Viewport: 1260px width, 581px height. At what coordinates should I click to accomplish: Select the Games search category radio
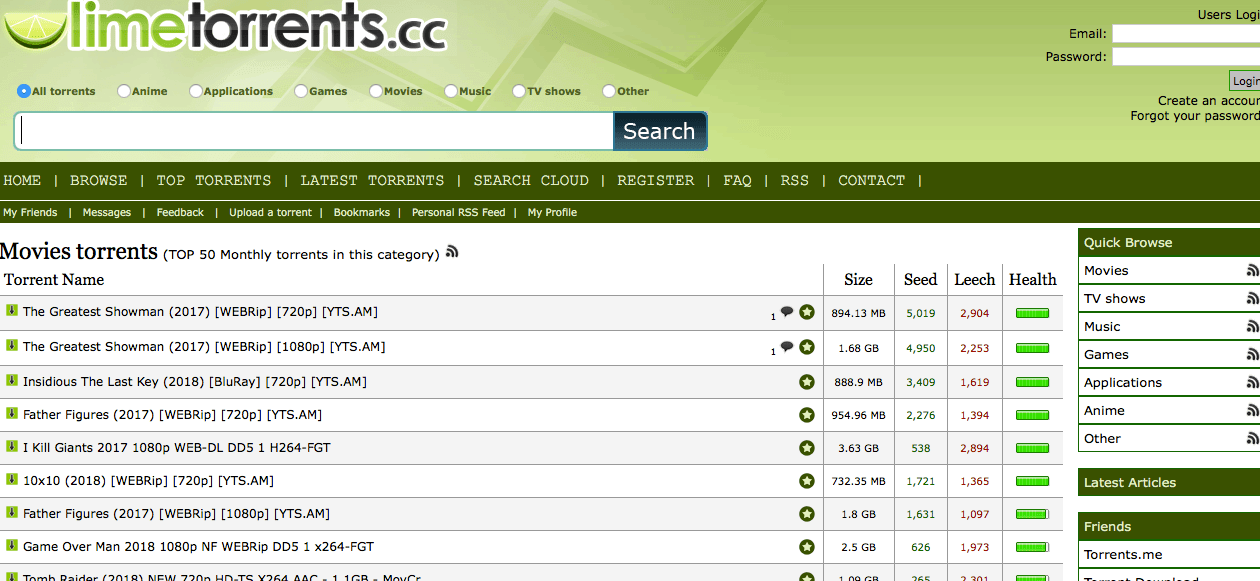tap(301, 91)
